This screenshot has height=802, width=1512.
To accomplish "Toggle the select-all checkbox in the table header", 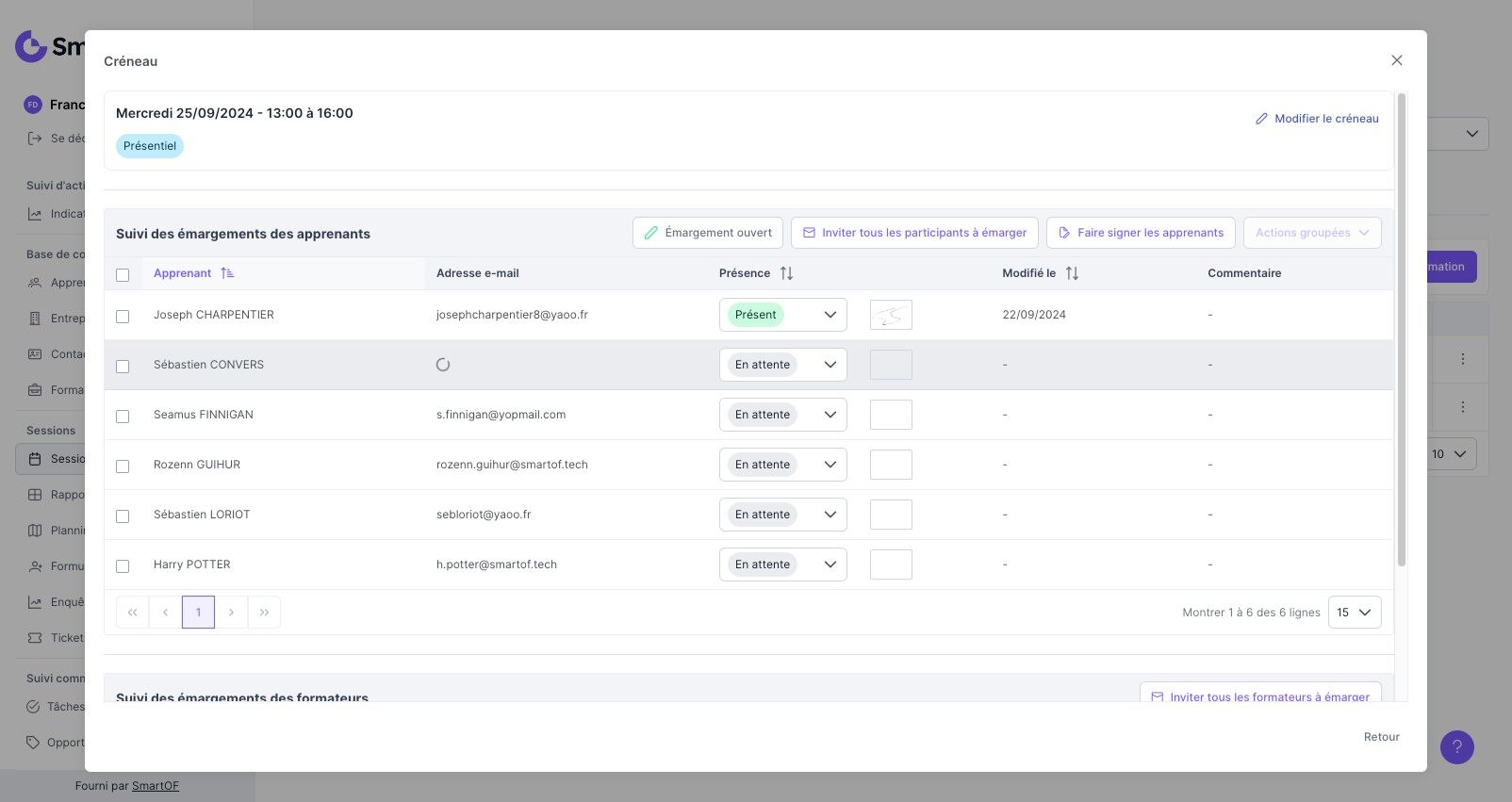I will [x=123, y=275].
